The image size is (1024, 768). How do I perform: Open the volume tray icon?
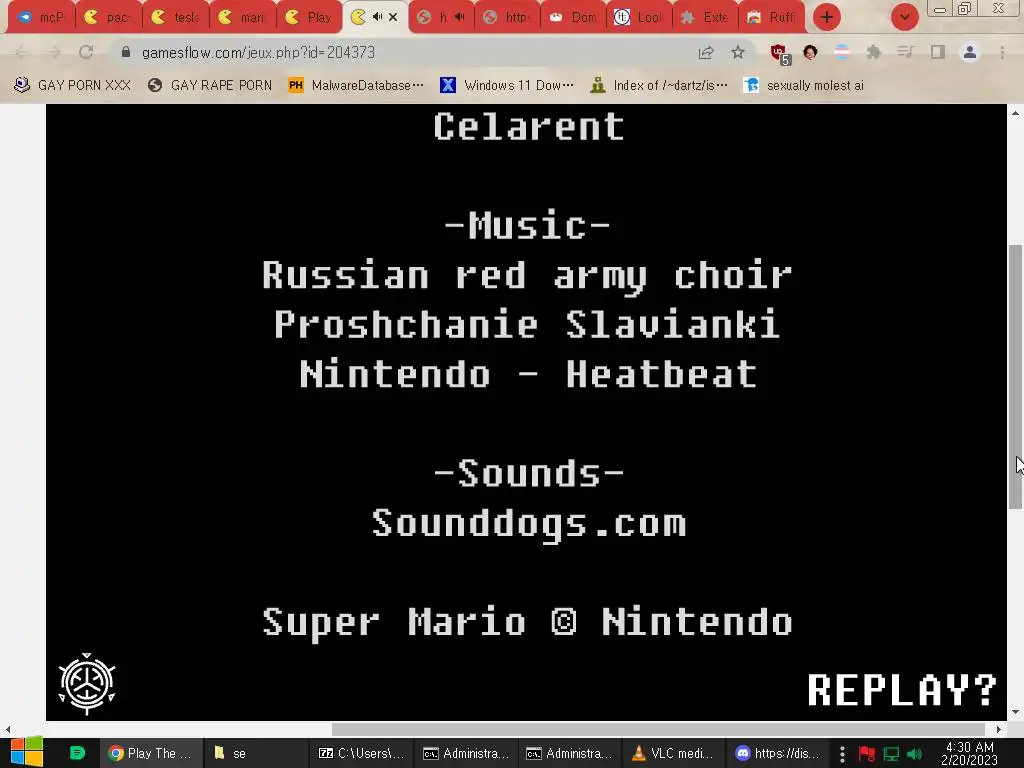[914, 754]
